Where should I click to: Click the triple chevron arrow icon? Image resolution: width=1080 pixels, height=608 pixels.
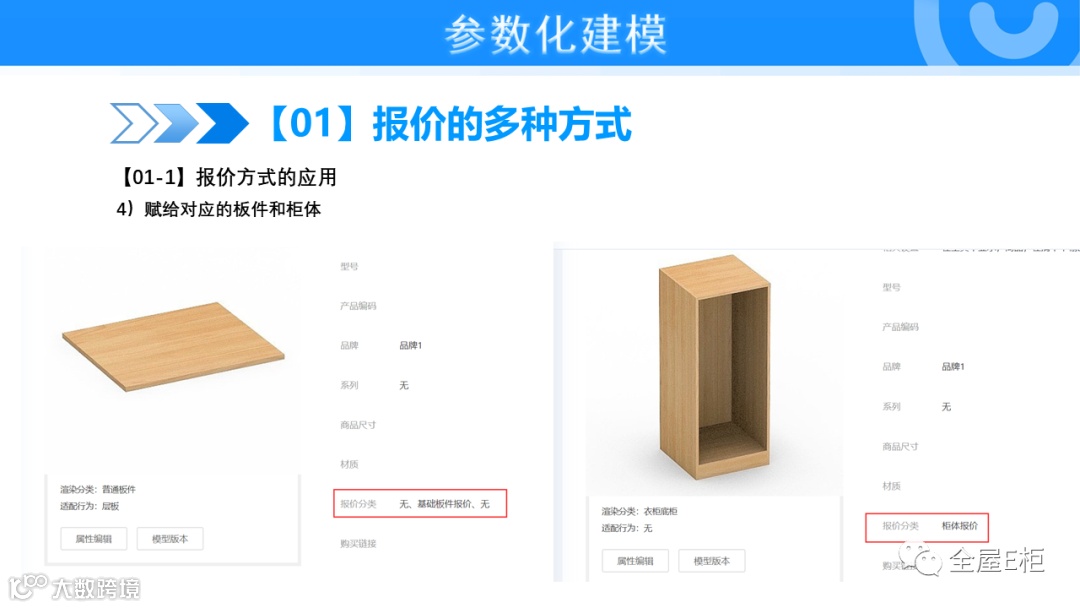179,123
